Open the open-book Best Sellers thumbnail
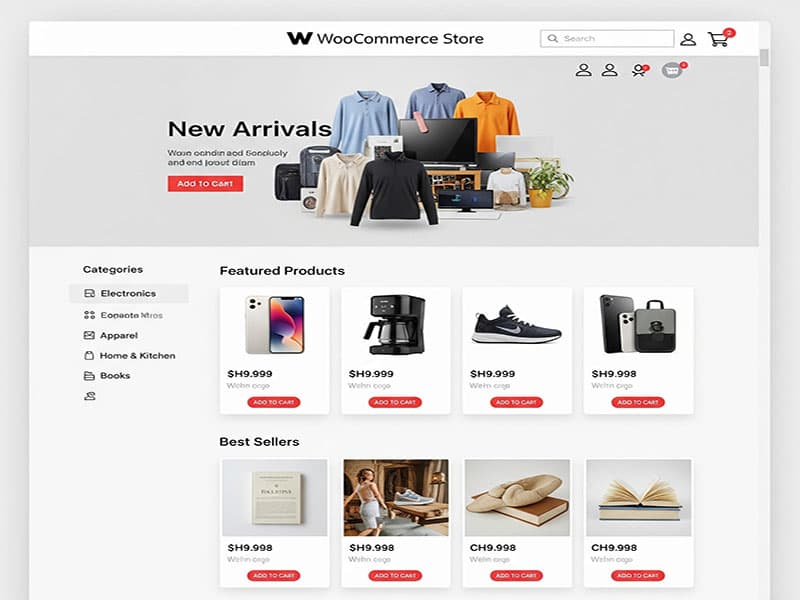Image resolution: width=800 pixels, height=600 pixels. click(x=639, y=497)
